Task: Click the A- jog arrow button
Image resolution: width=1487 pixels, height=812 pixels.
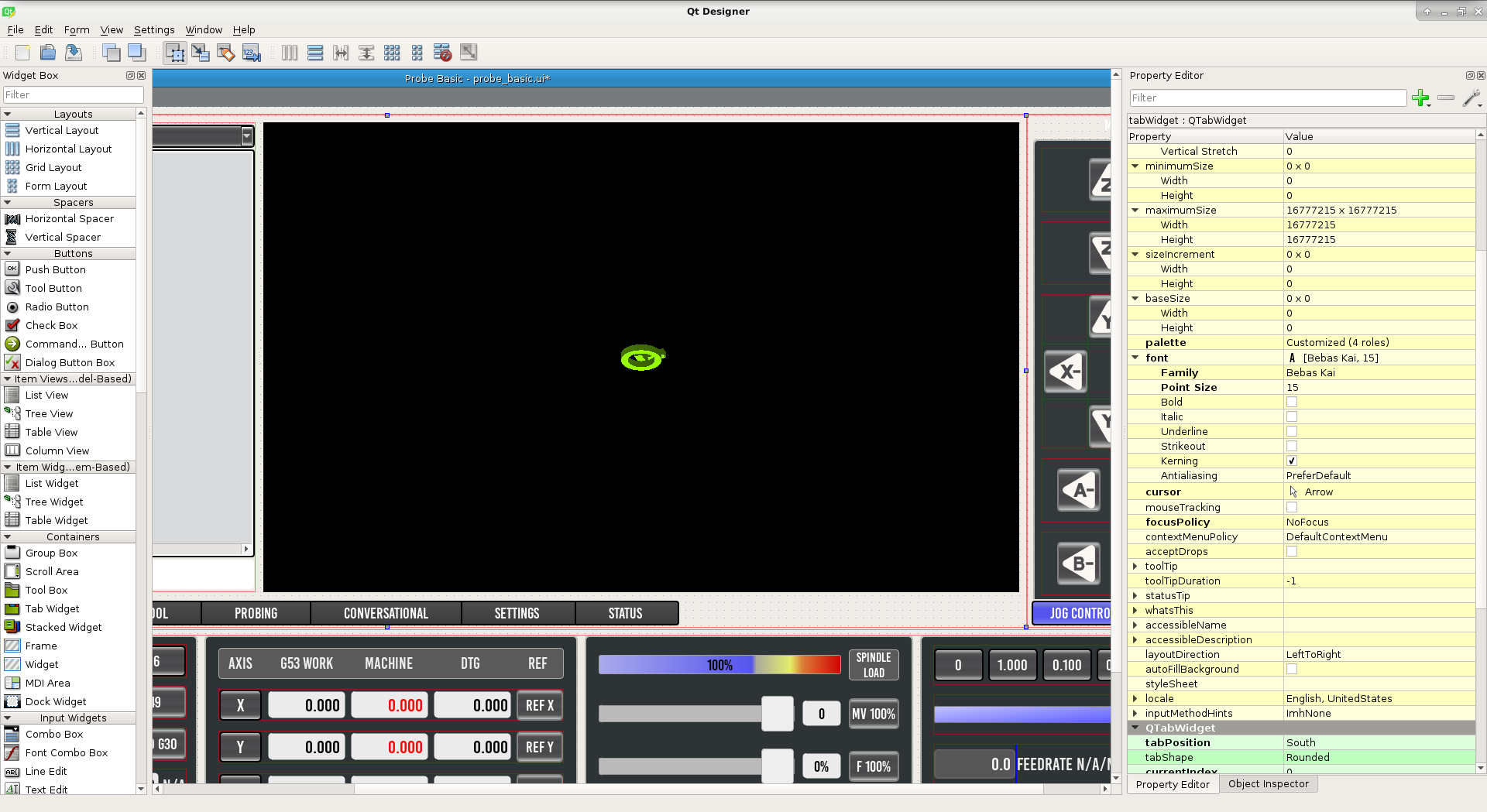Action: pos(1079,490)
